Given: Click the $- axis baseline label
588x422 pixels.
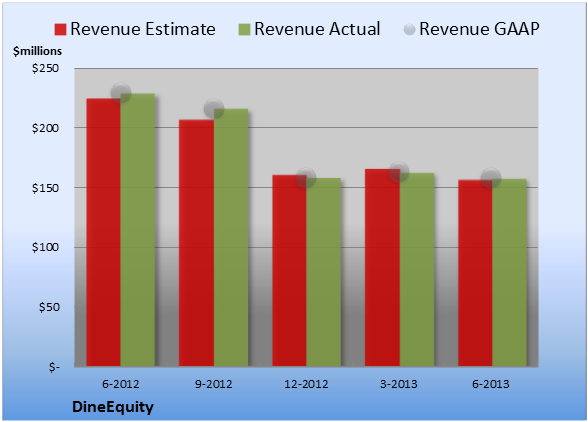Looking at the screenshot, I should point(54,367).
